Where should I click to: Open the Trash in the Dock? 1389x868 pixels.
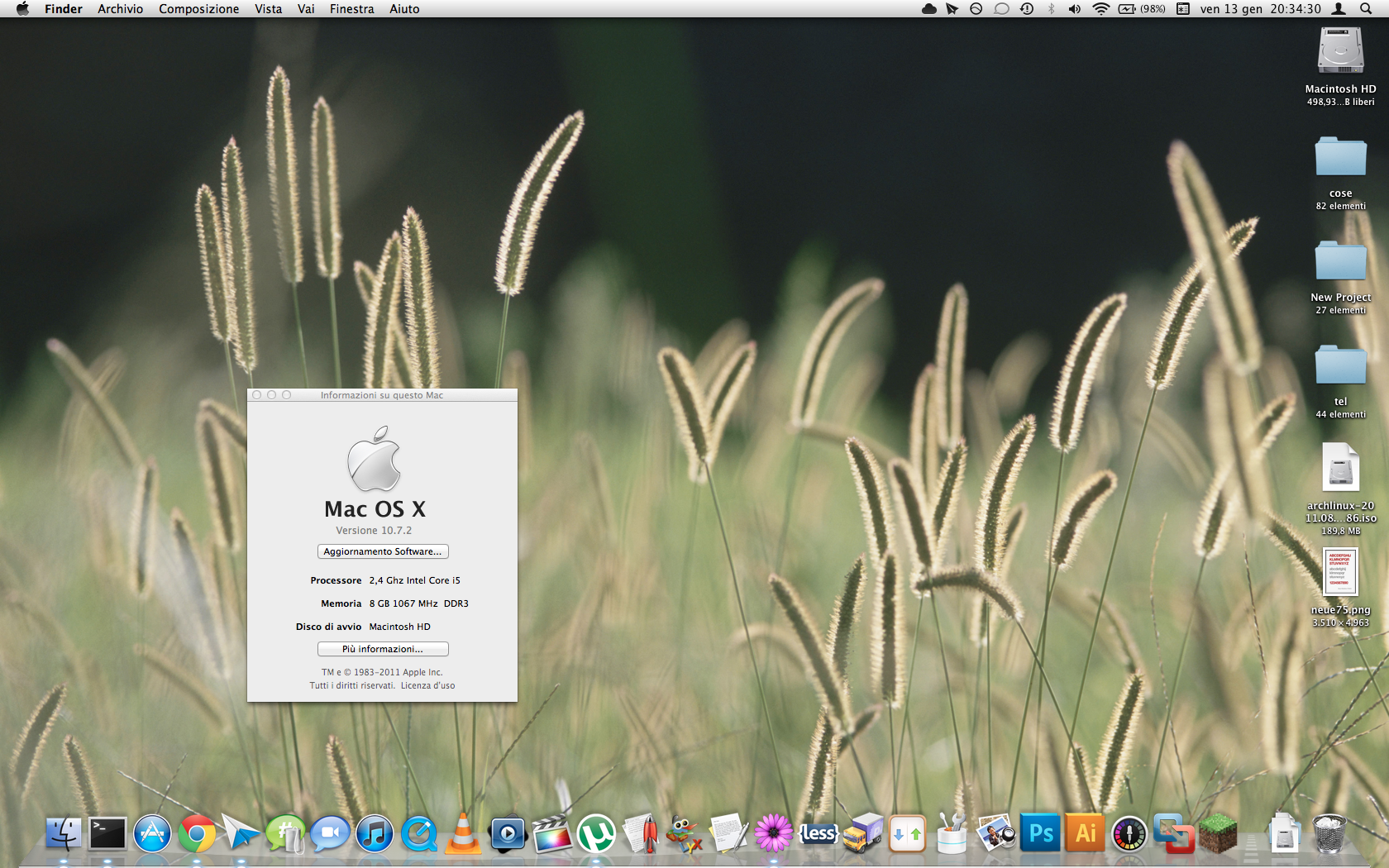click(1329, 833)
